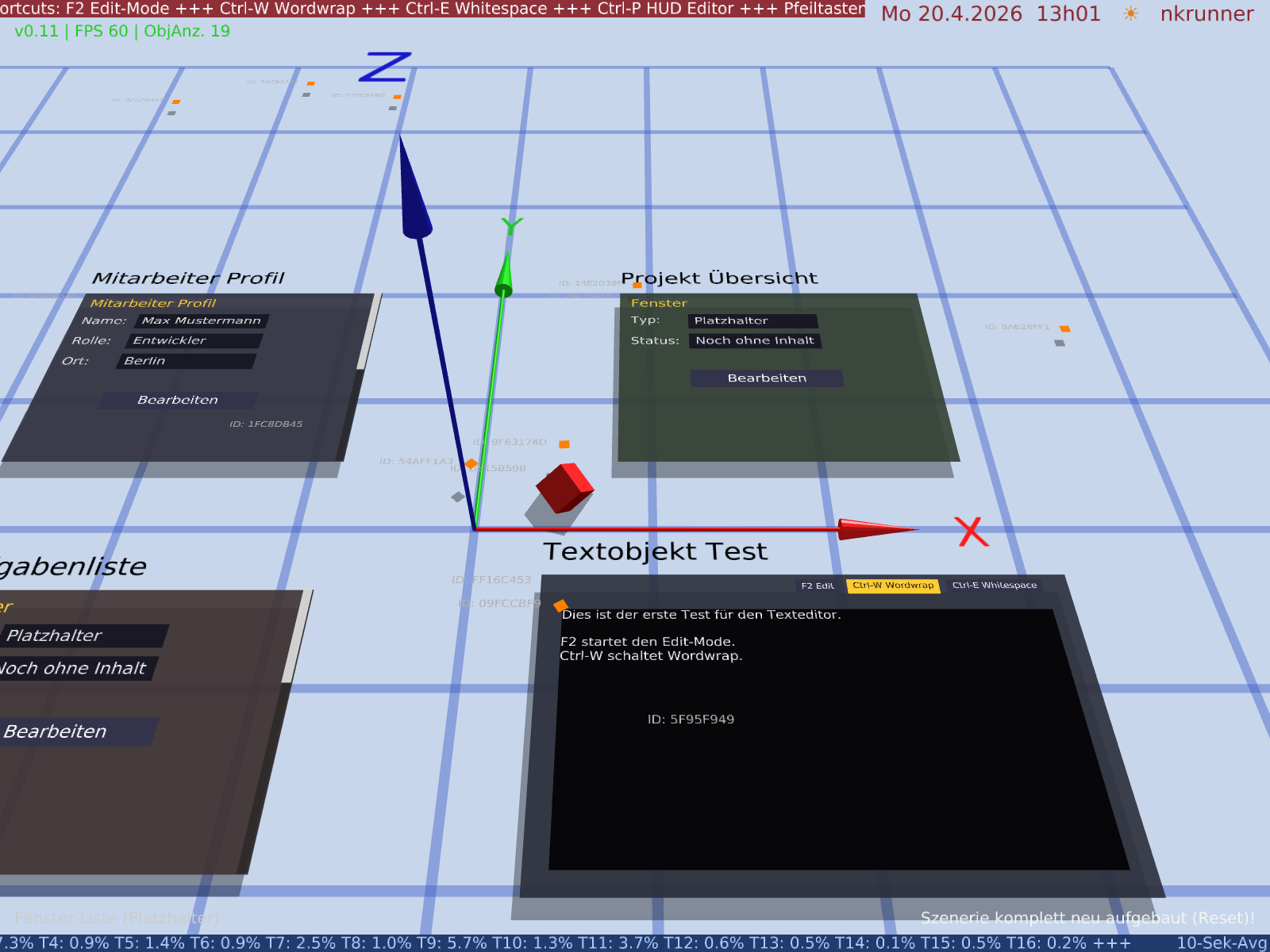
Task: Toggle F2 Edit mode in the text editor
Action: coord(817,585)
